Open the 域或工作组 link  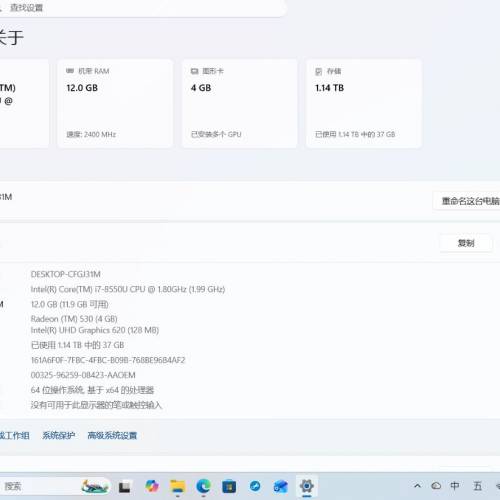tap(14, 435)
